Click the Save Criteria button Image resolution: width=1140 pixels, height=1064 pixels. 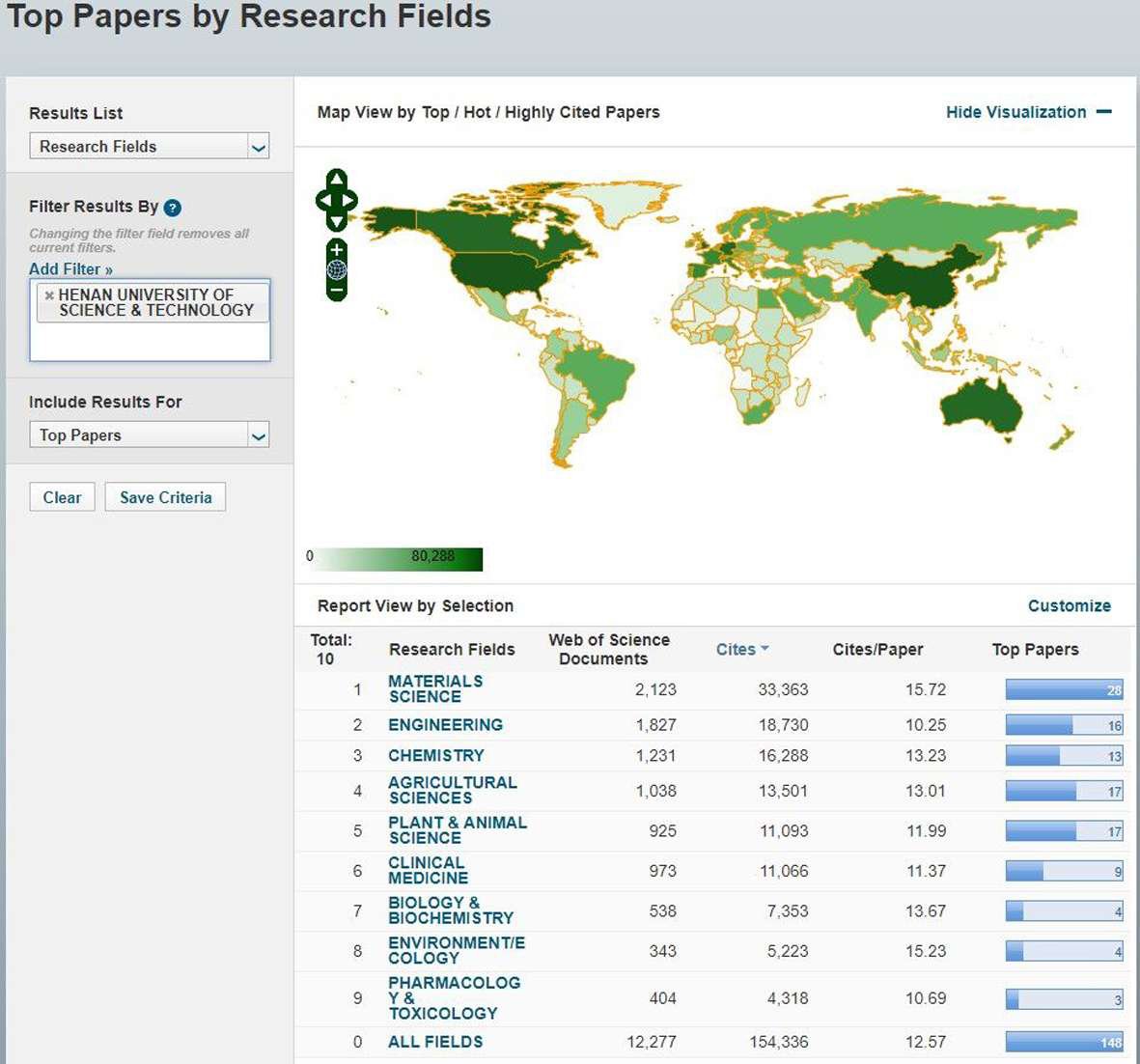coord(166,497)
